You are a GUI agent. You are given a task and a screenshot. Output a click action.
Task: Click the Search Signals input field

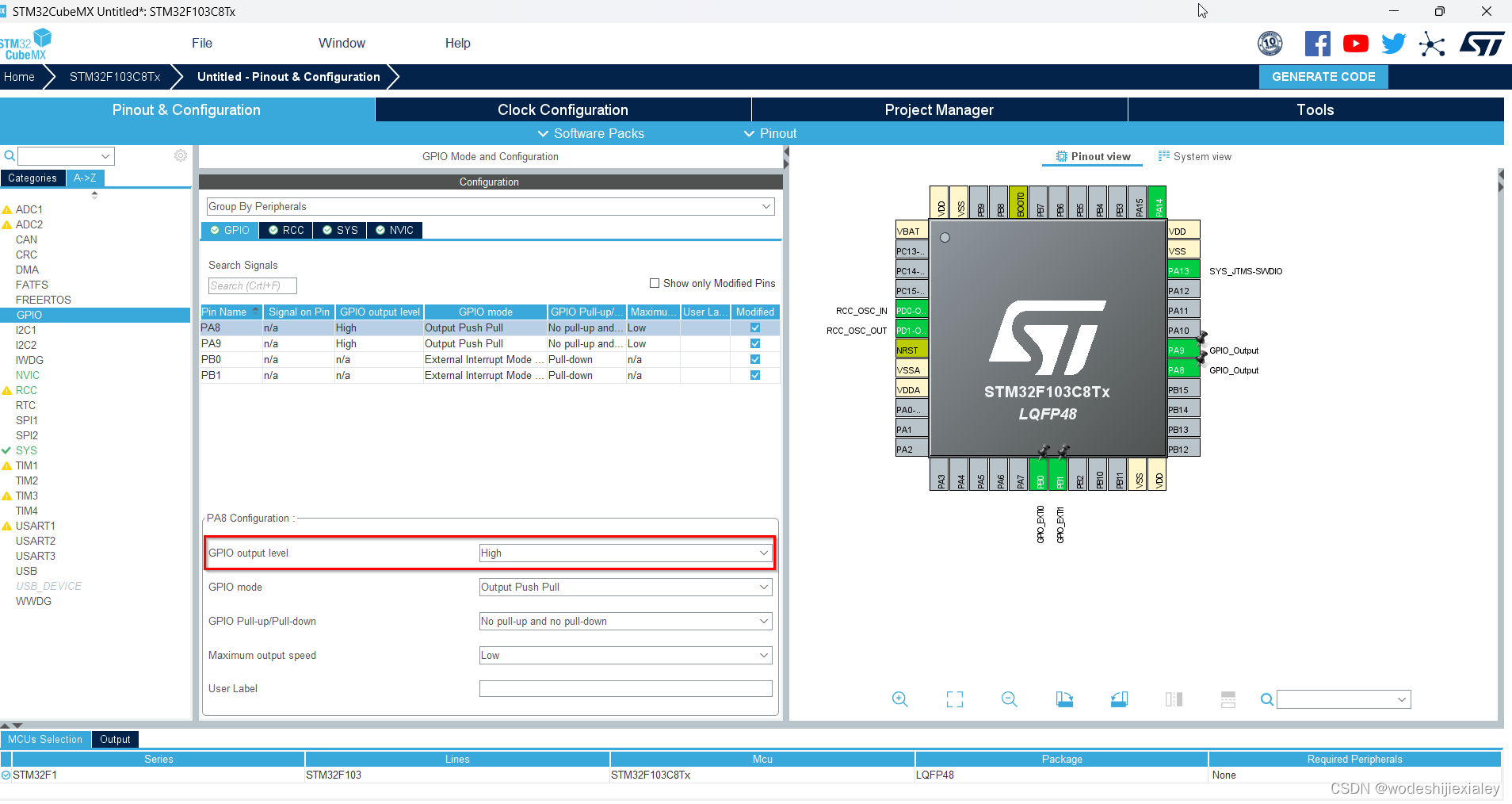click(x=252, y=285)
